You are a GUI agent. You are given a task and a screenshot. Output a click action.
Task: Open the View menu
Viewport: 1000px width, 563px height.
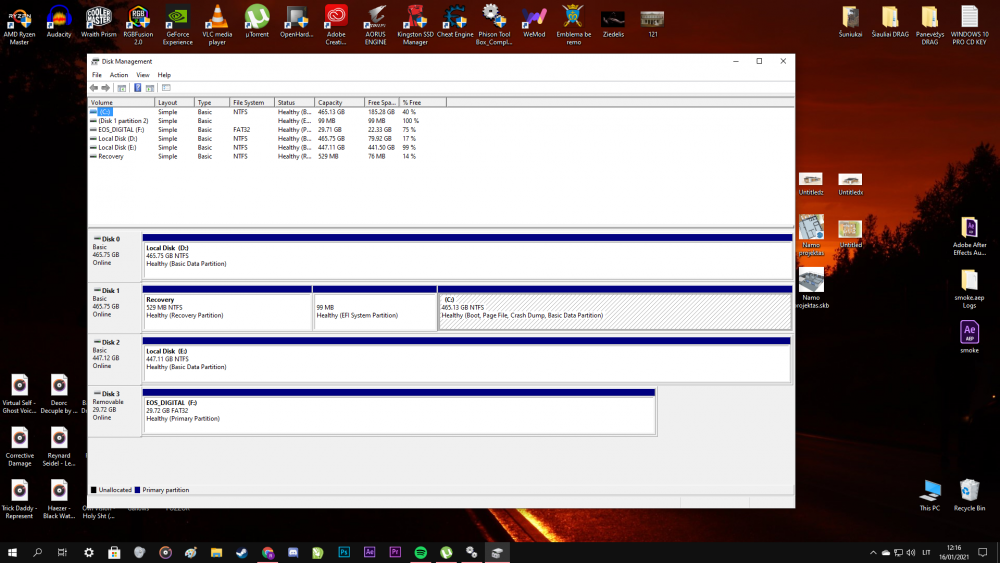point(143,75)
